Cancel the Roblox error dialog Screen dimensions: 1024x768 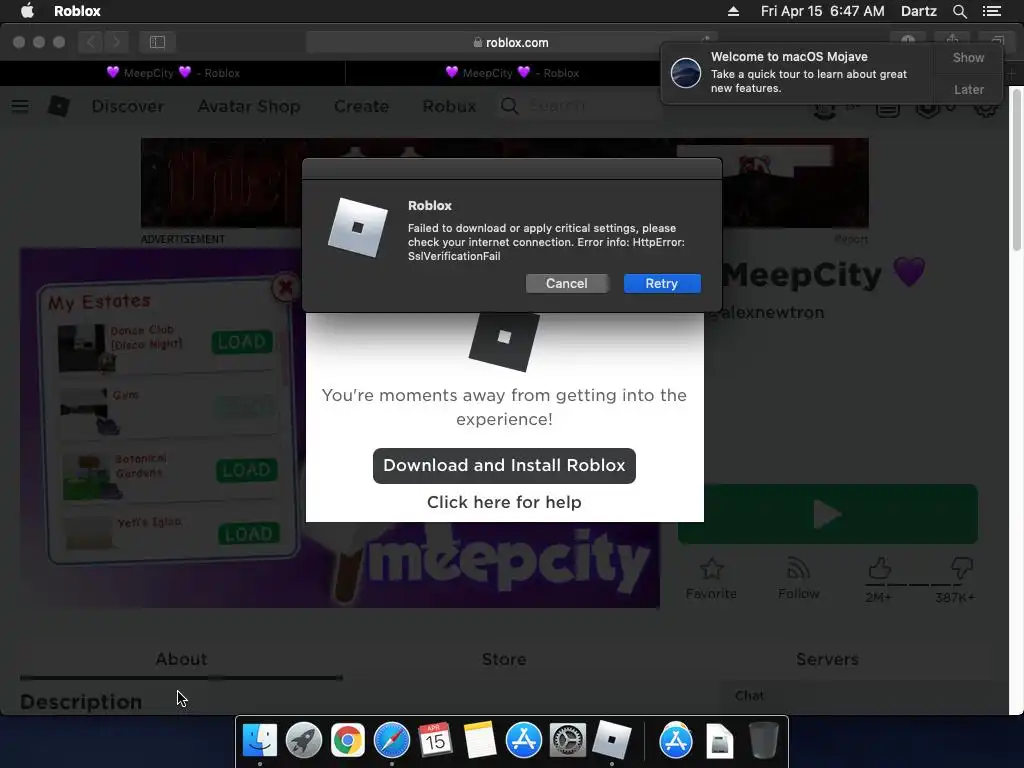[x=566, y=283]
